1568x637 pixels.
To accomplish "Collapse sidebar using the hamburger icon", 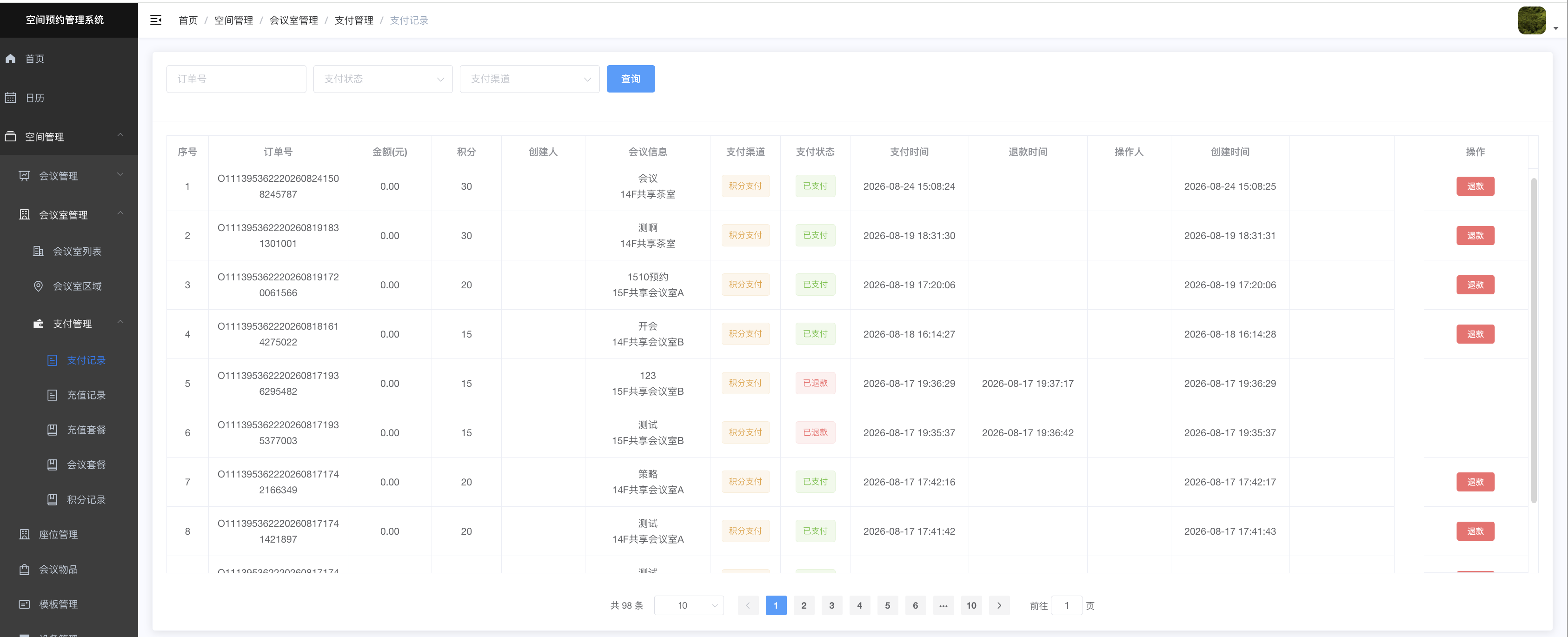I will (156, 20).
